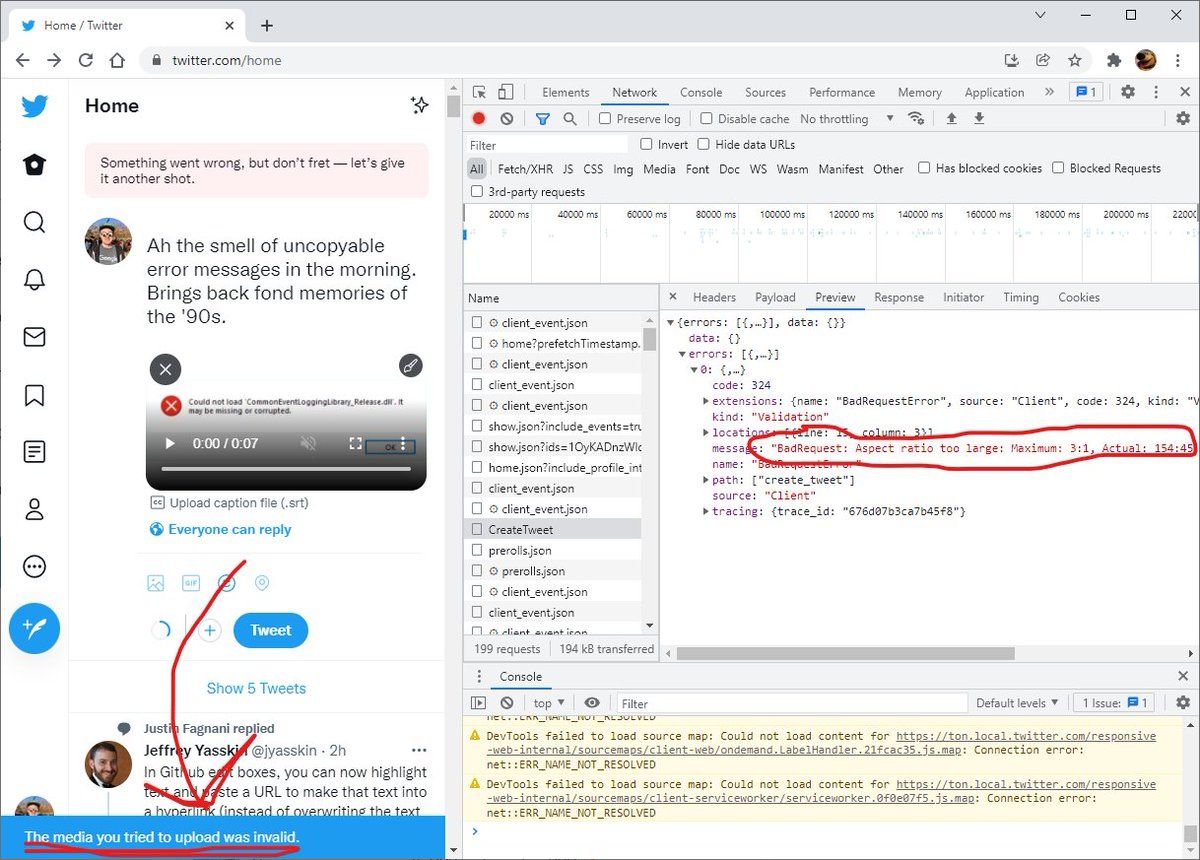This screenshot has height=860, width=1200.
Task: Open the No throttling dropdown
Action: pos(847,118)
